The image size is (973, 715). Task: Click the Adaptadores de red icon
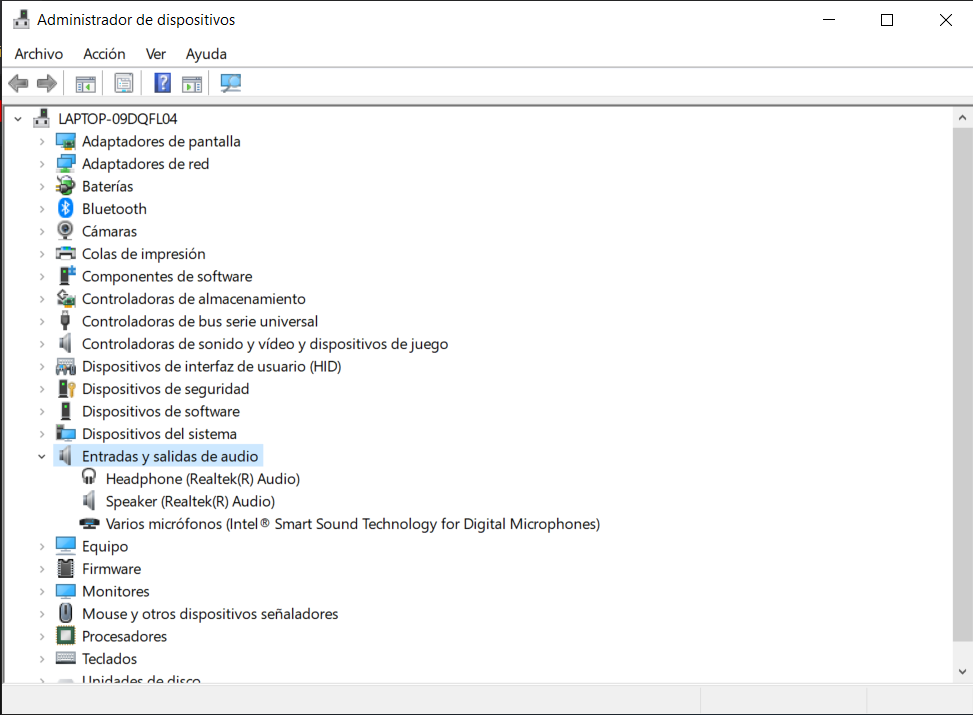[65, 164]
